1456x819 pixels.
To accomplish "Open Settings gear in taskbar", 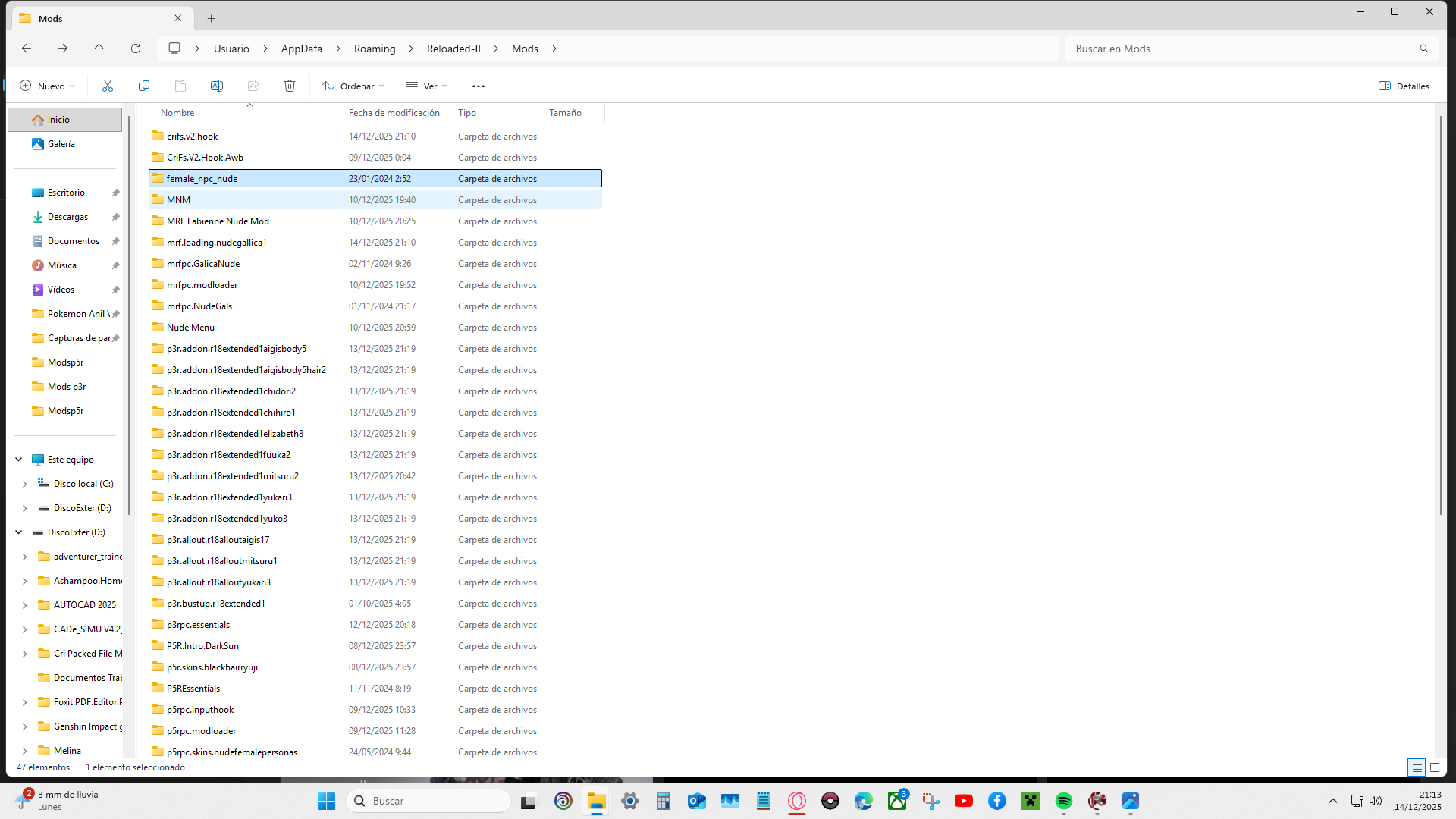I will pos(630,801).
